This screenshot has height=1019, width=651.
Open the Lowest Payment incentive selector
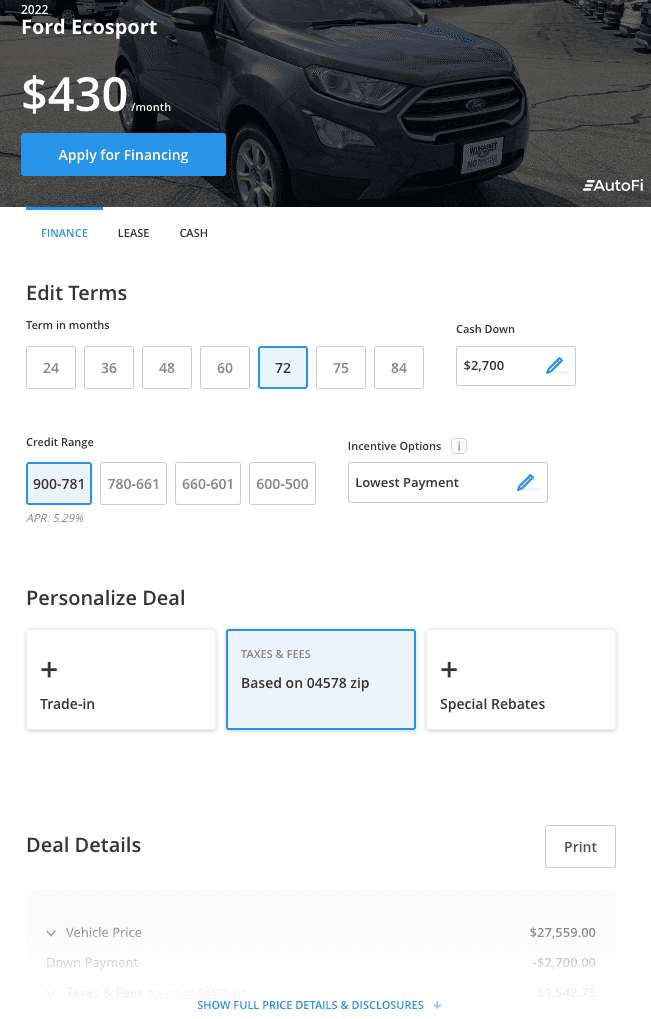point(448,482)
